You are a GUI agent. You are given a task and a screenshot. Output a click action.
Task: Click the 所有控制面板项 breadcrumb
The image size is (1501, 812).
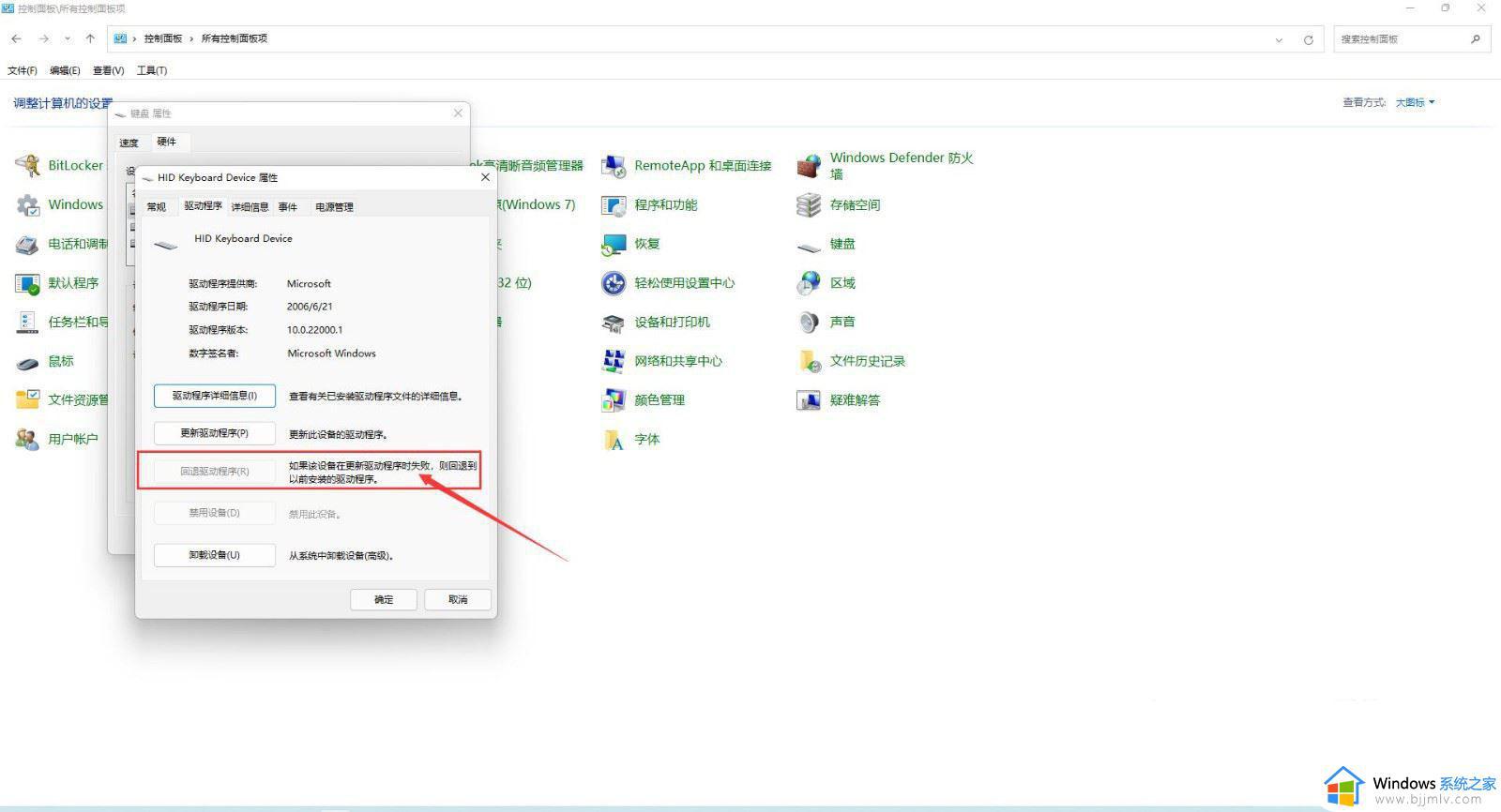tap(235, 38)
